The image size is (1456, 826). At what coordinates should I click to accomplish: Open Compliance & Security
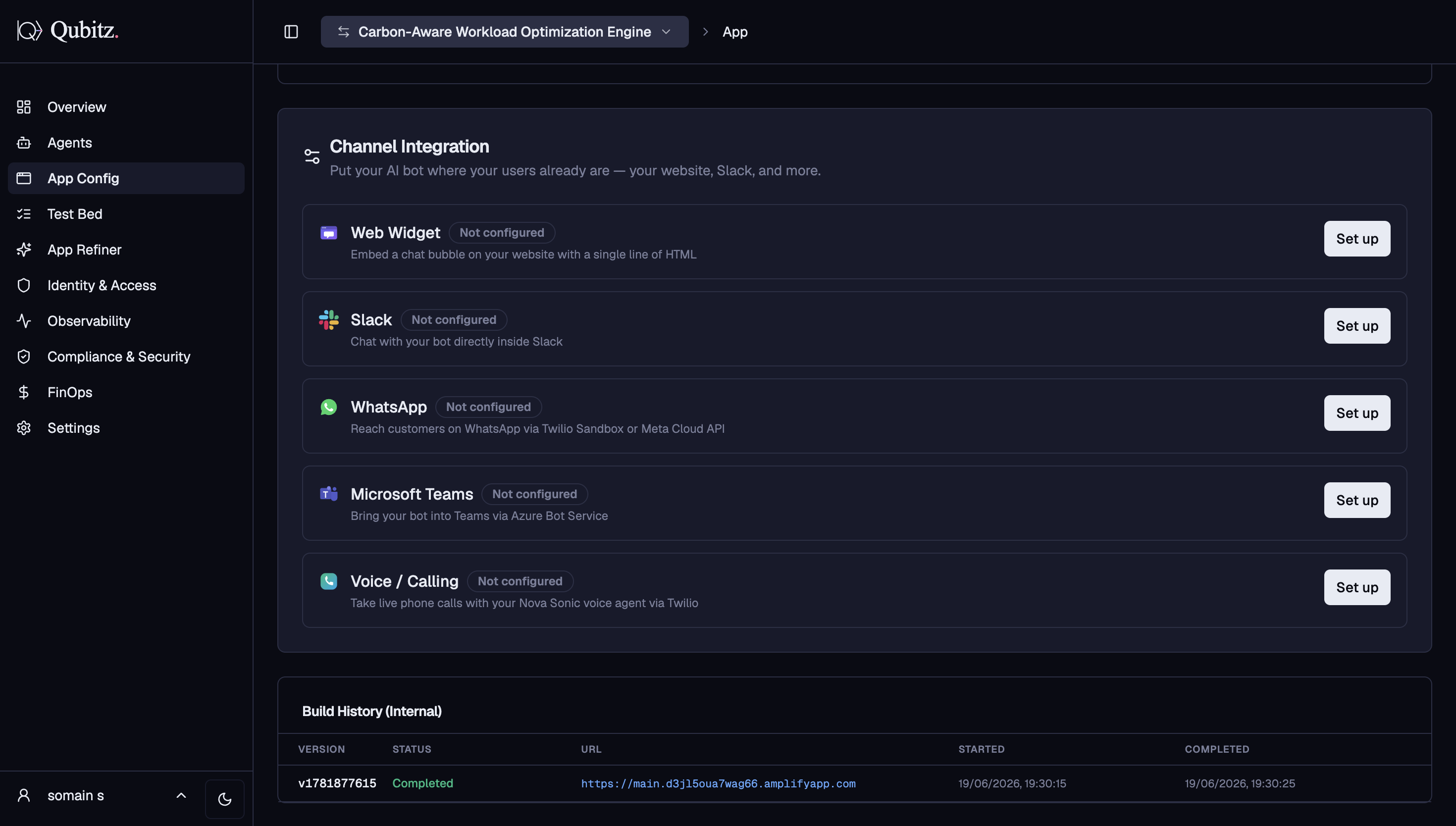(126, 357)
